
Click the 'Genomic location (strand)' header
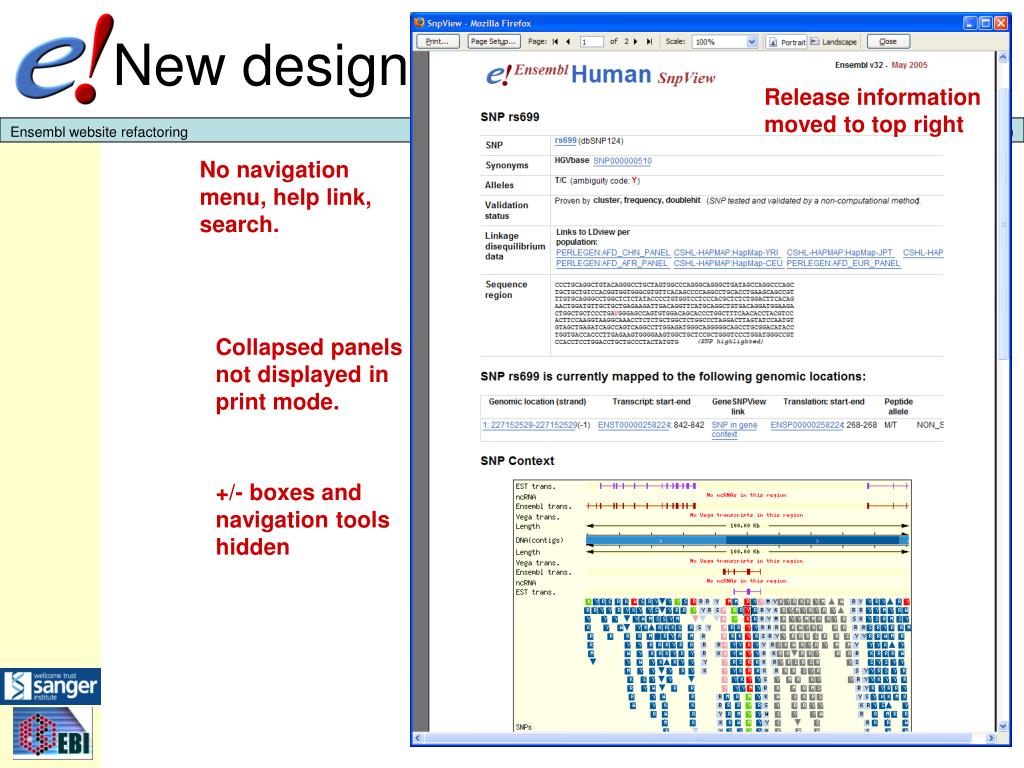click(x=537, y=402)
